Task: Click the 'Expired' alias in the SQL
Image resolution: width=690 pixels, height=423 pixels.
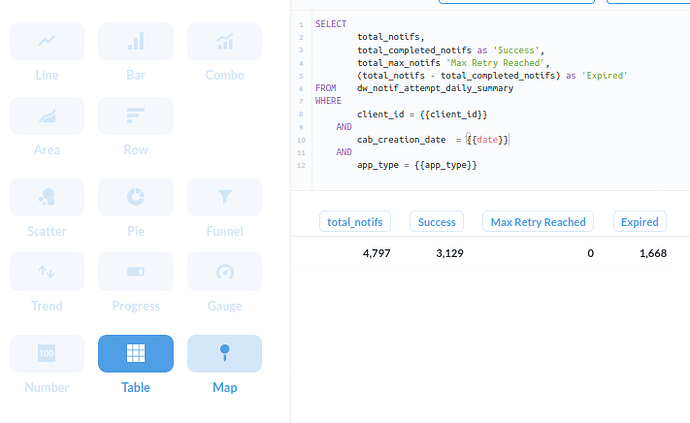Action: pyautogui.click(x=605, y=76)
